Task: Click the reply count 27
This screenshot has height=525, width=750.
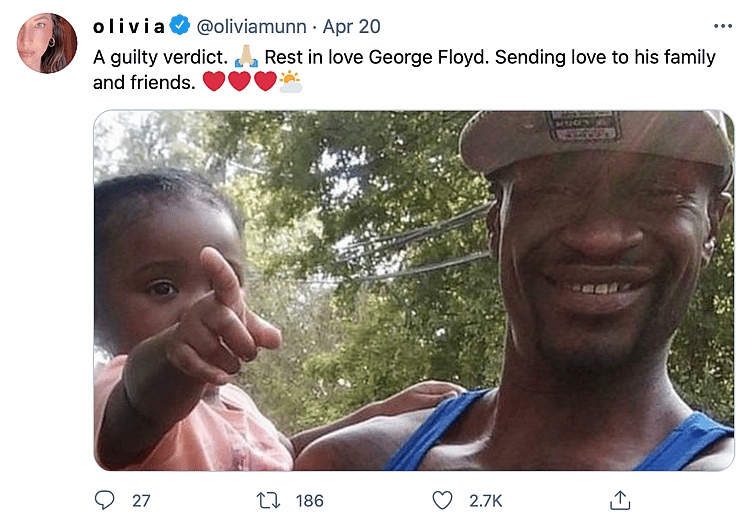Action: point(140,499)
